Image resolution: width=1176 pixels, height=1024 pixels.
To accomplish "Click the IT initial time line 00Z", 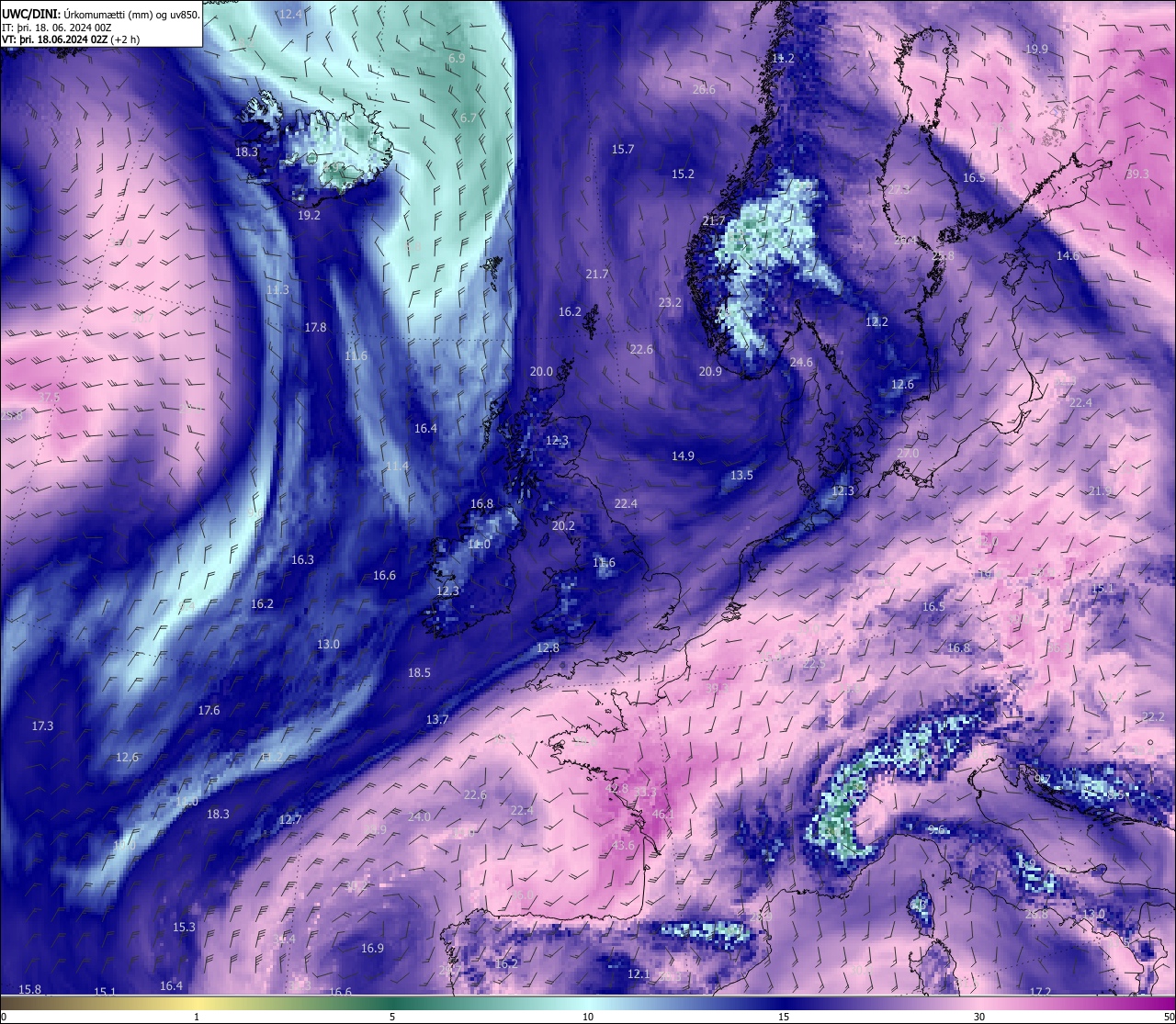I will point(56,27).
